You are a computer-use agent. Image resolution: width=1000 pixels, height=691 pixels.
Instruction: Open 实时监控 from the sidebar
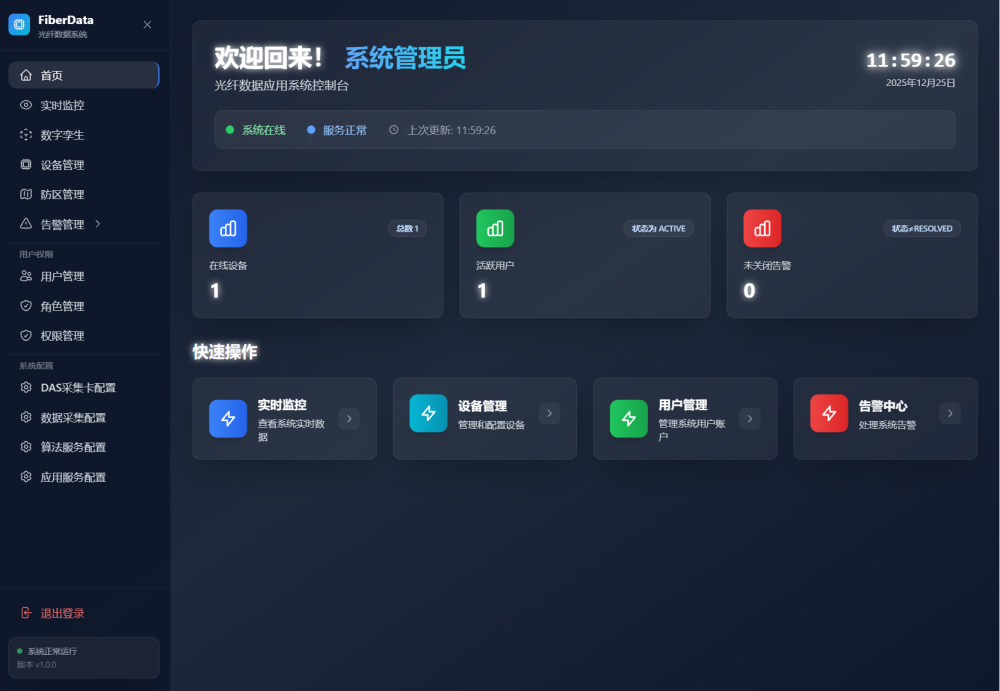point(62,105)
